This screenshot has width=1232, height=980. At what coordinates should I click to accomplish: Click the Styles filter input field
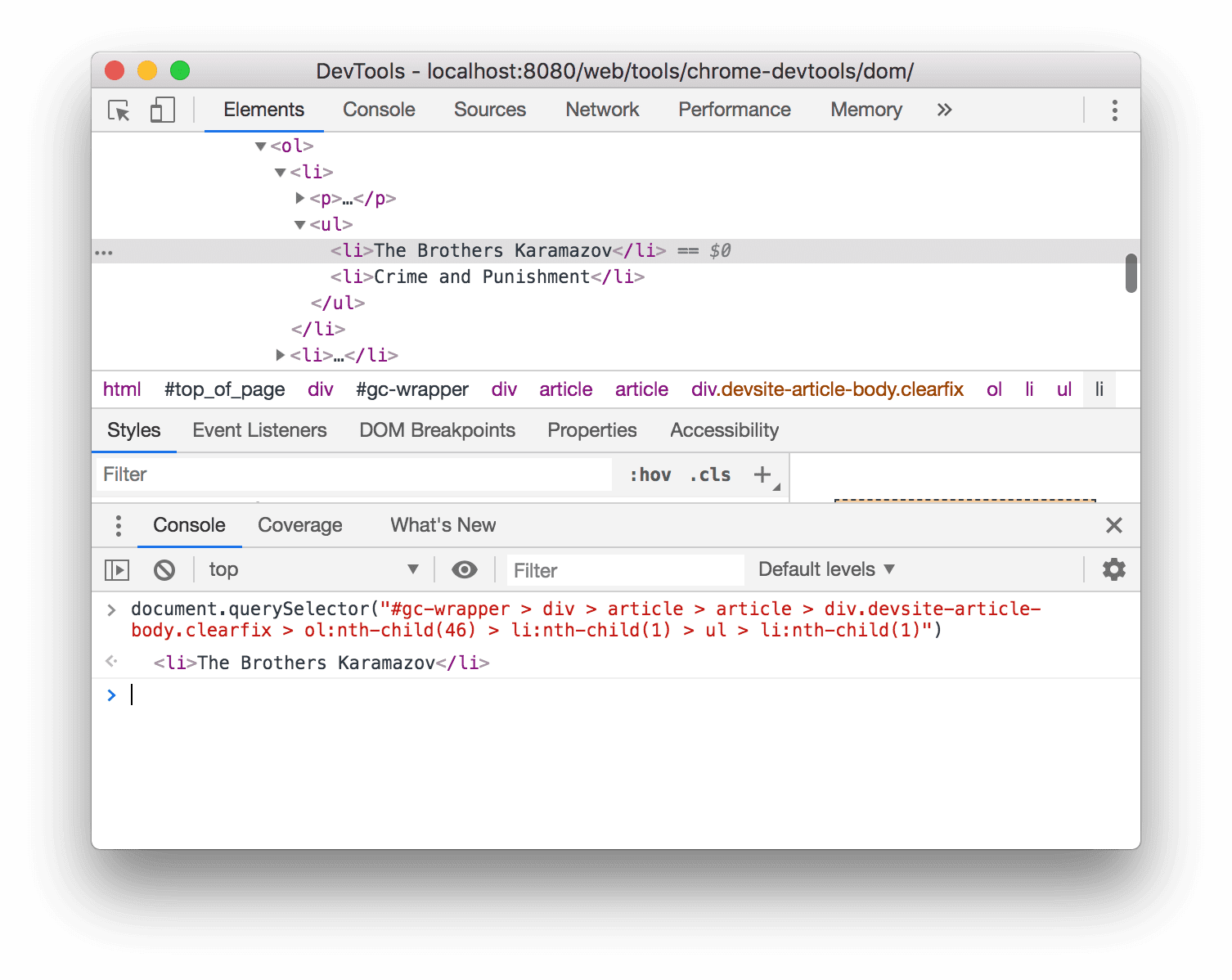pos(352,474)
